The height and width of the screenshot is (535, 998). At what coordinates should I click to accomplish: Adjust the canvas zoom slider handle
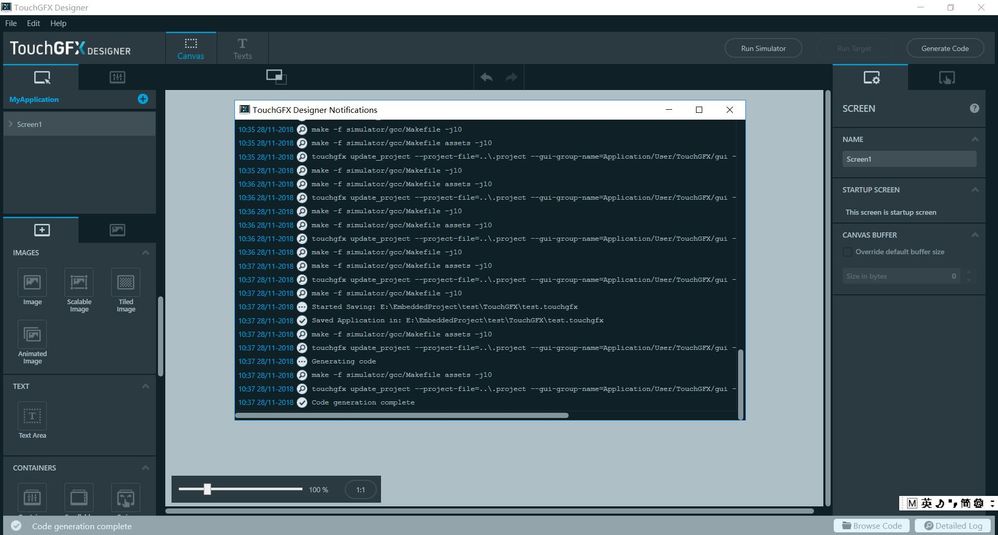click(x=207, y=489)
